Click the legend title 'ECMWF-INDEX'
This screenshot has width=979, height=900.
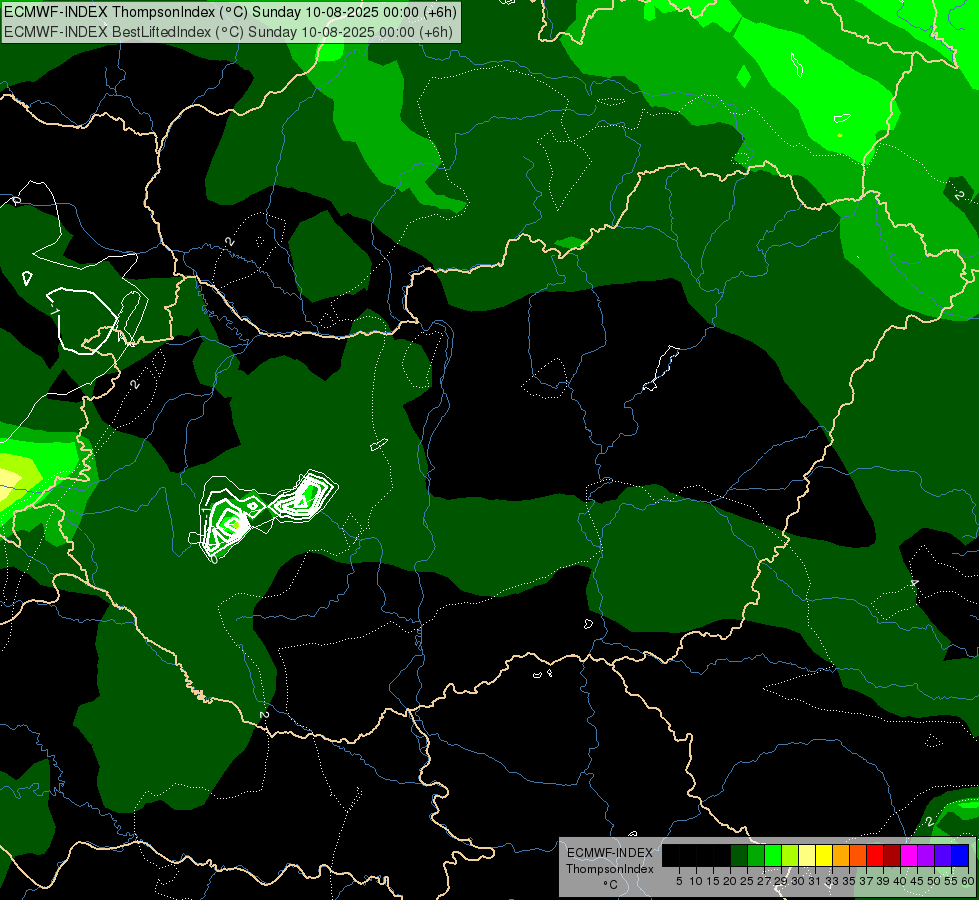pyautogui.click(x=610, y=853)
